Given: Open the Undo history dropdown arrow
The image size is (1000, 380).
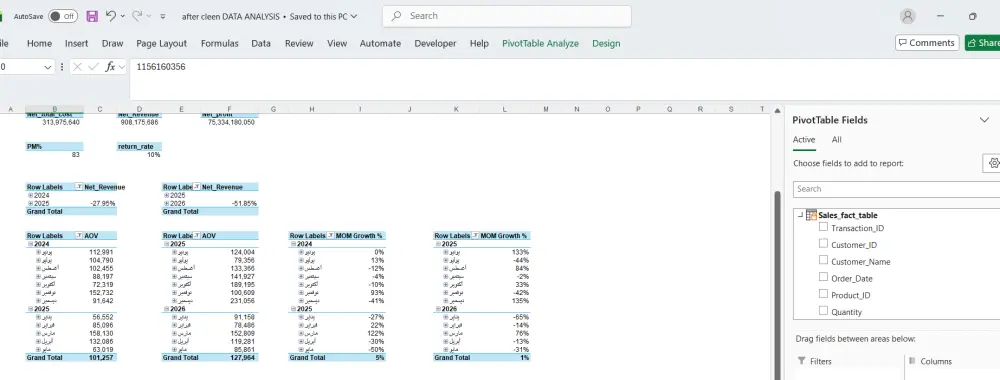Looking at the screenshot, I should (122, 17).
